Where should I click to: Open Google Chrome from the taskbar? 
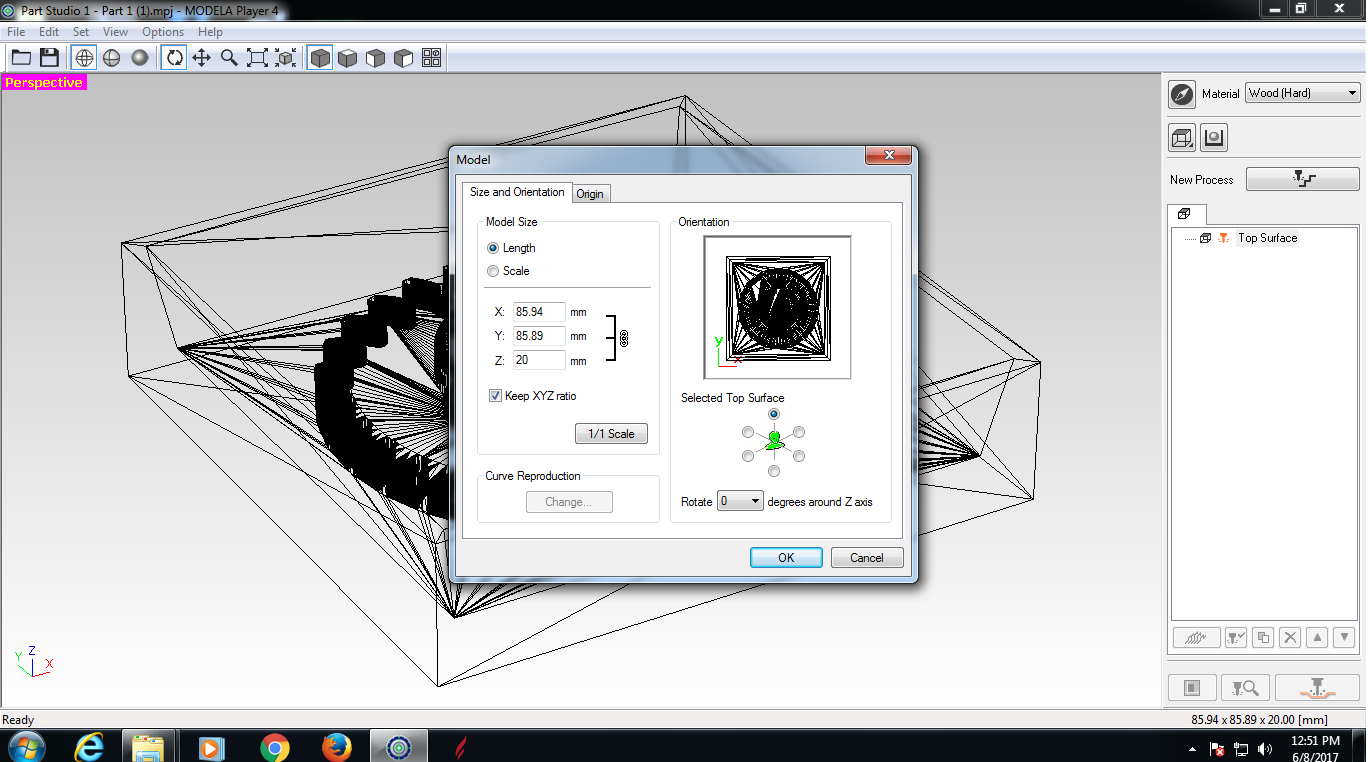[274, 747]
